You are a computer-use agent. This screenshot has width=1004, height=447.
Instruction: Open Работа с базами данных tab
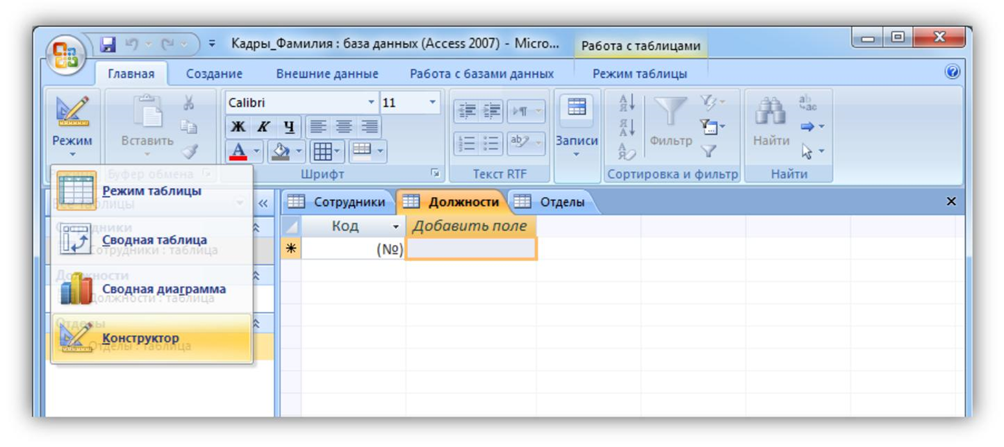click(x=482, y=74)
